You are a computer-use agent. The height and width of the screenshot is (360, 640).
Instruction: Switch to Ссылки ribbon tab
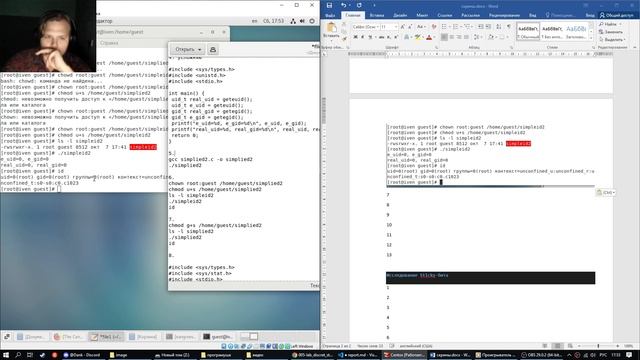445,15
